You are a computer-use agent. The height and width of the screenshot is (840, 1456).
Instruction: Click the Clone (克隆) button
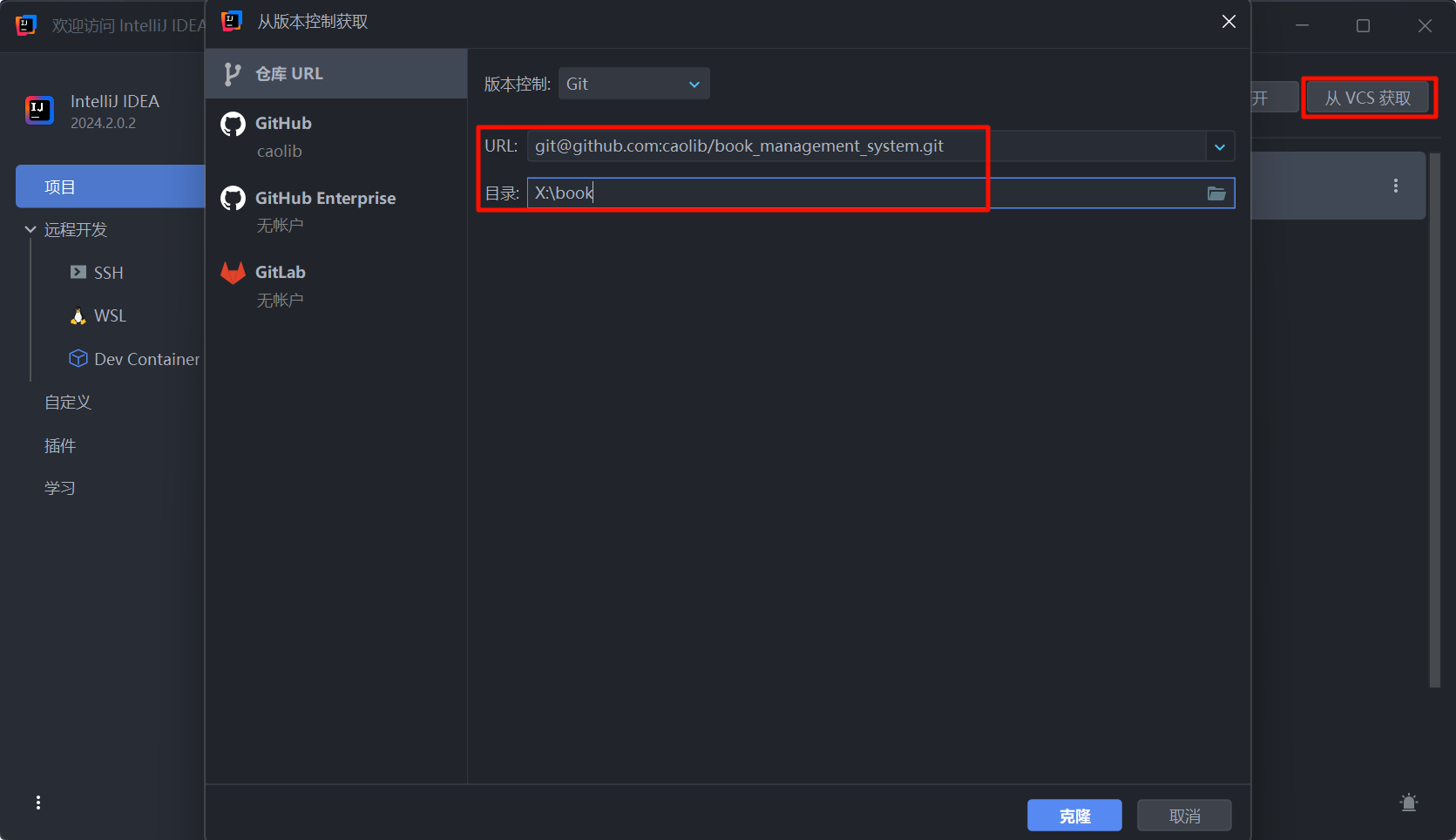click(x=1074, y=816)
